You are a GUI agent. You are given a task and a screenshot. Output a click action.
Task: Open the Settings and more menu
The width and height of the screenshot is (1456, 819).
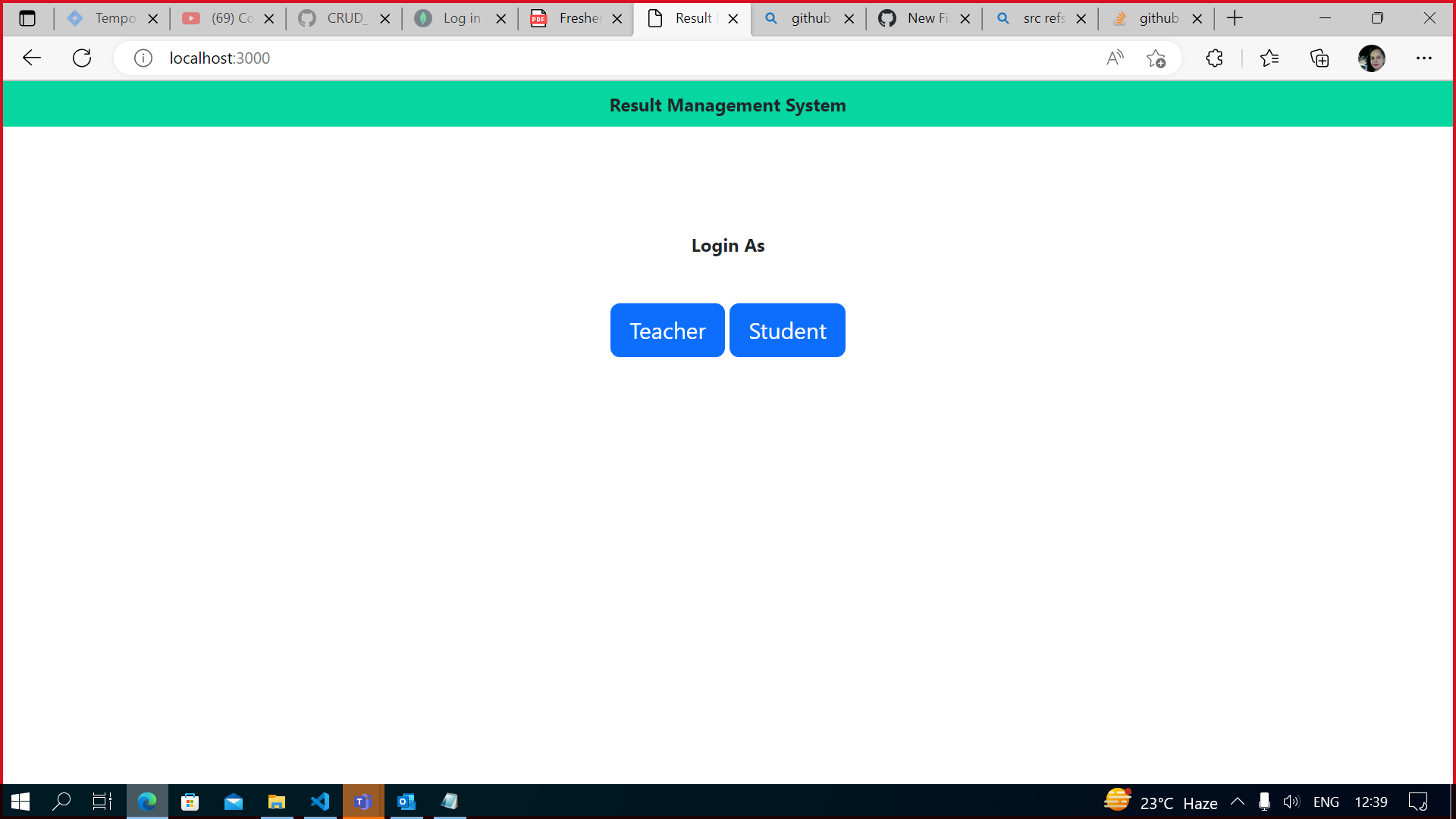point(1424,58)
